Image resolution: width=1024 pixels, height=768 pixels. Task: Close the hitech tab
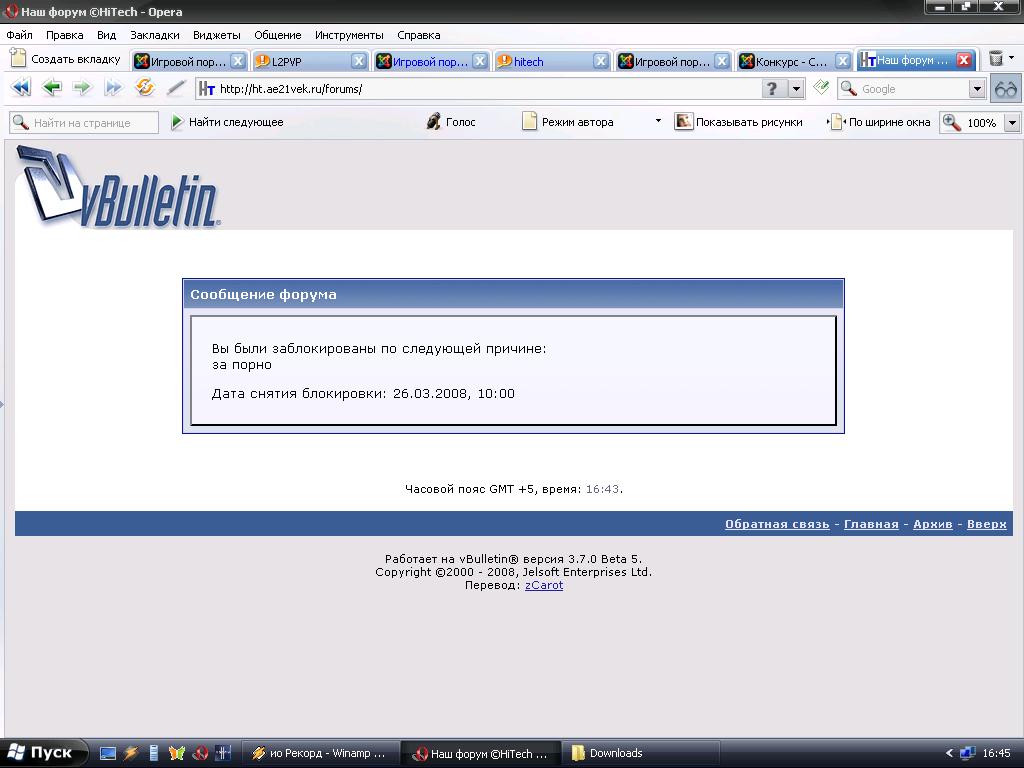pos(601,61)
